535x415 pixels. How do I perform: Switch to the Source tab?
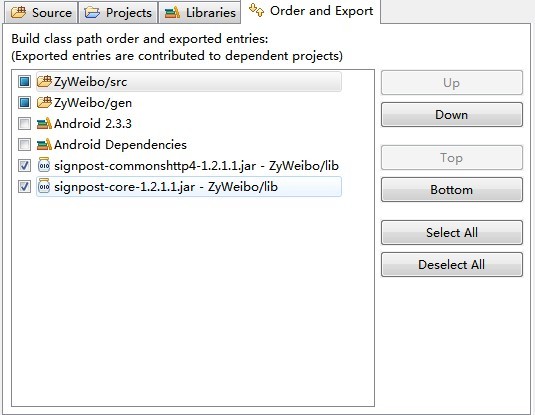tap(41, 13)
